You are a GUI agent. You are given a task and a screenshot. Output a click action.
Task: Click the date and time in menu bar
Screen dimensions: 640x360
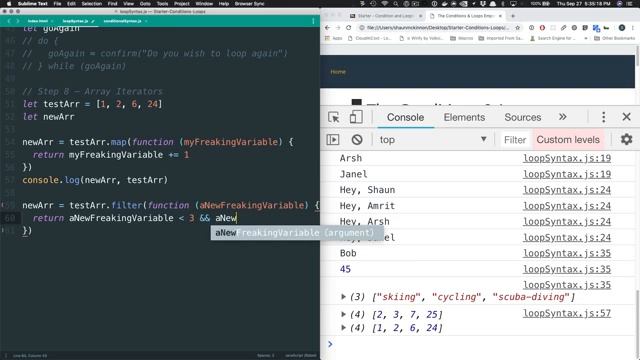[584, 4]
